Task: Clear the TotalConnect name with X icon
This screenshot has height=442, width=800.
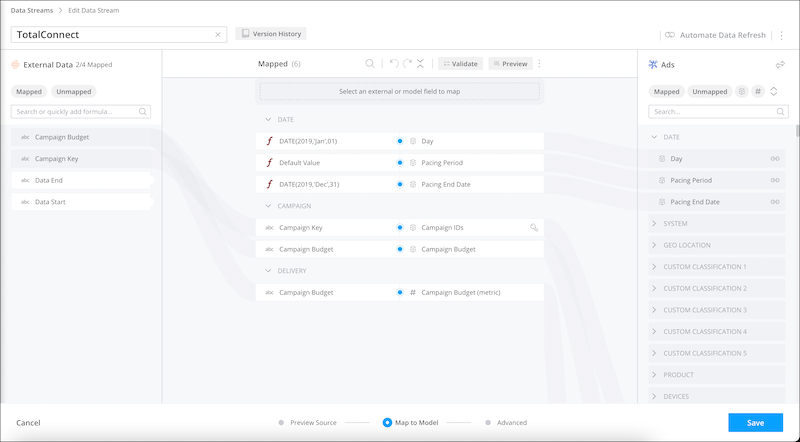Action: pyautogui.click(x=218, y=35)
